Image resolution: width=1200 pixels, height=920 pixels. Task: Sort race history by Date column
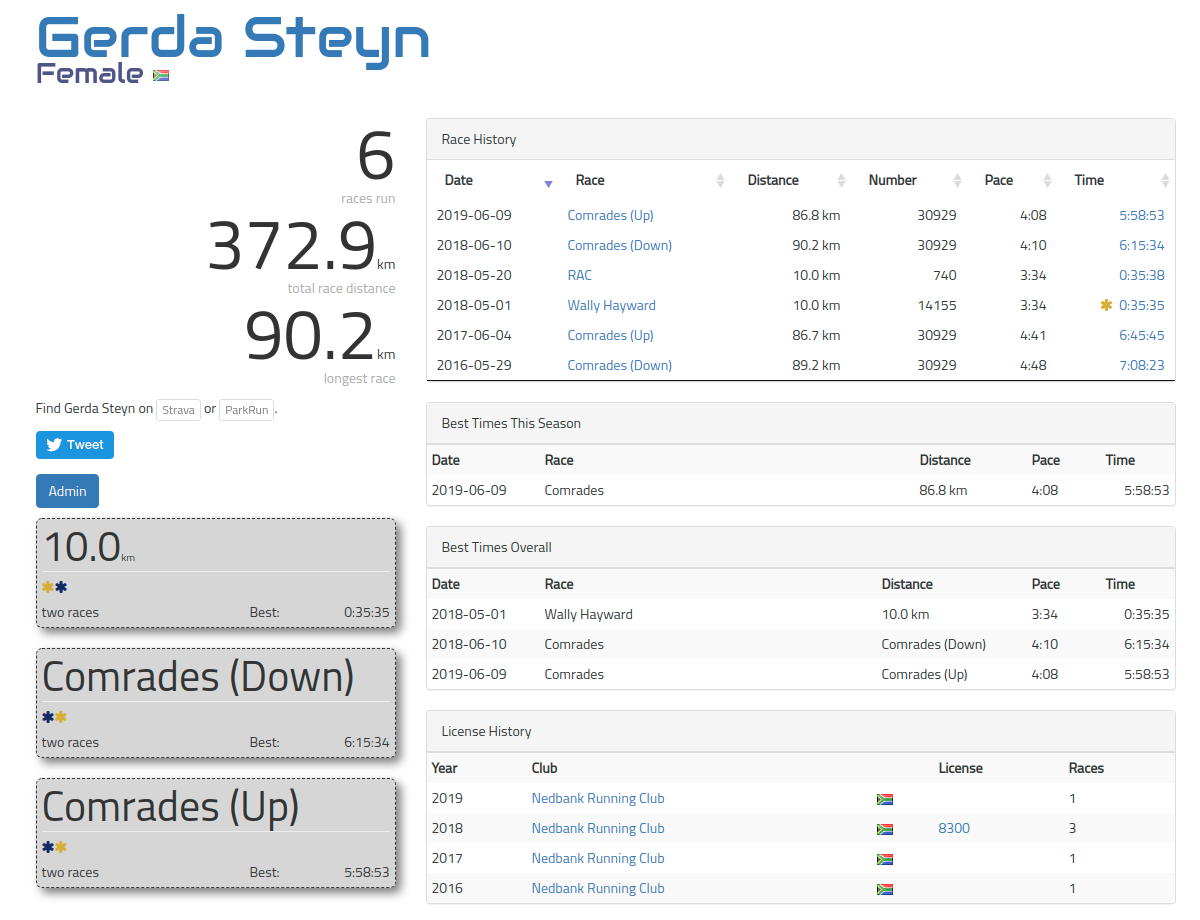tap(459, 180)
